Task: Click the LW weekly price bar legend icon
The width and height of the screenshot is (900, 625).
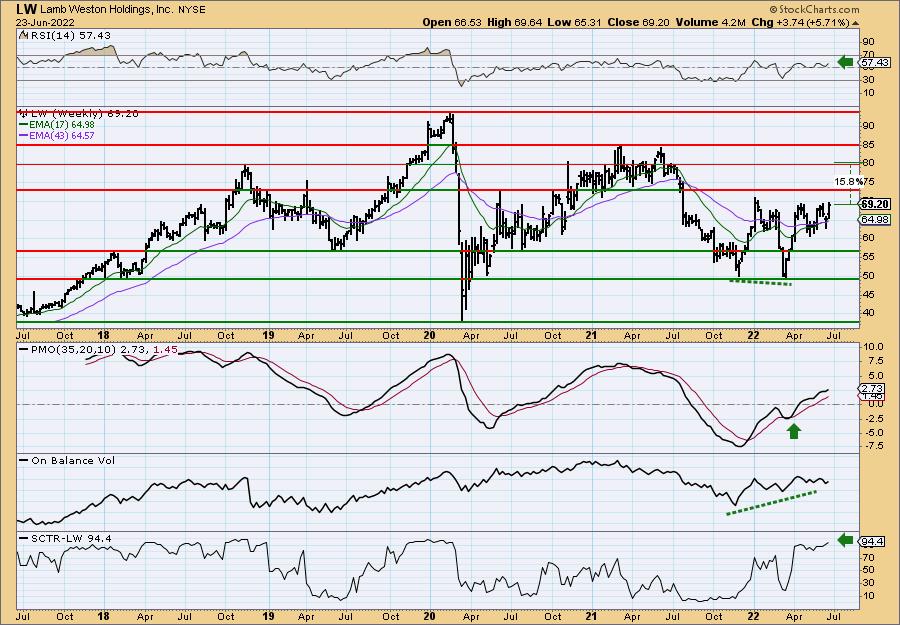Action: coord(23,114)
